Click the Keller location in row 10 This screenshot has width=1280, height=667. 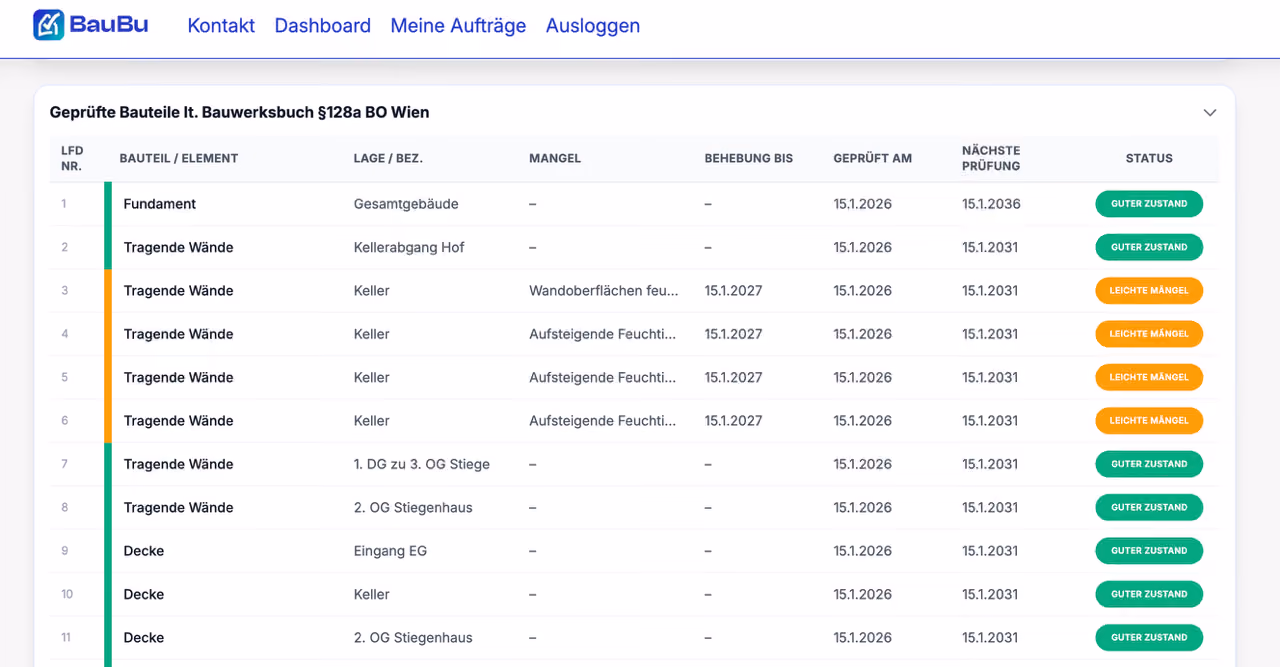pos(371,594)
